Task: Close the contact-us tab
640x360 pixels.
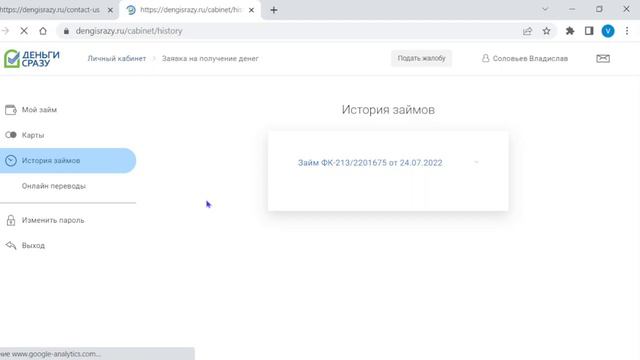Action: point(110,10)
